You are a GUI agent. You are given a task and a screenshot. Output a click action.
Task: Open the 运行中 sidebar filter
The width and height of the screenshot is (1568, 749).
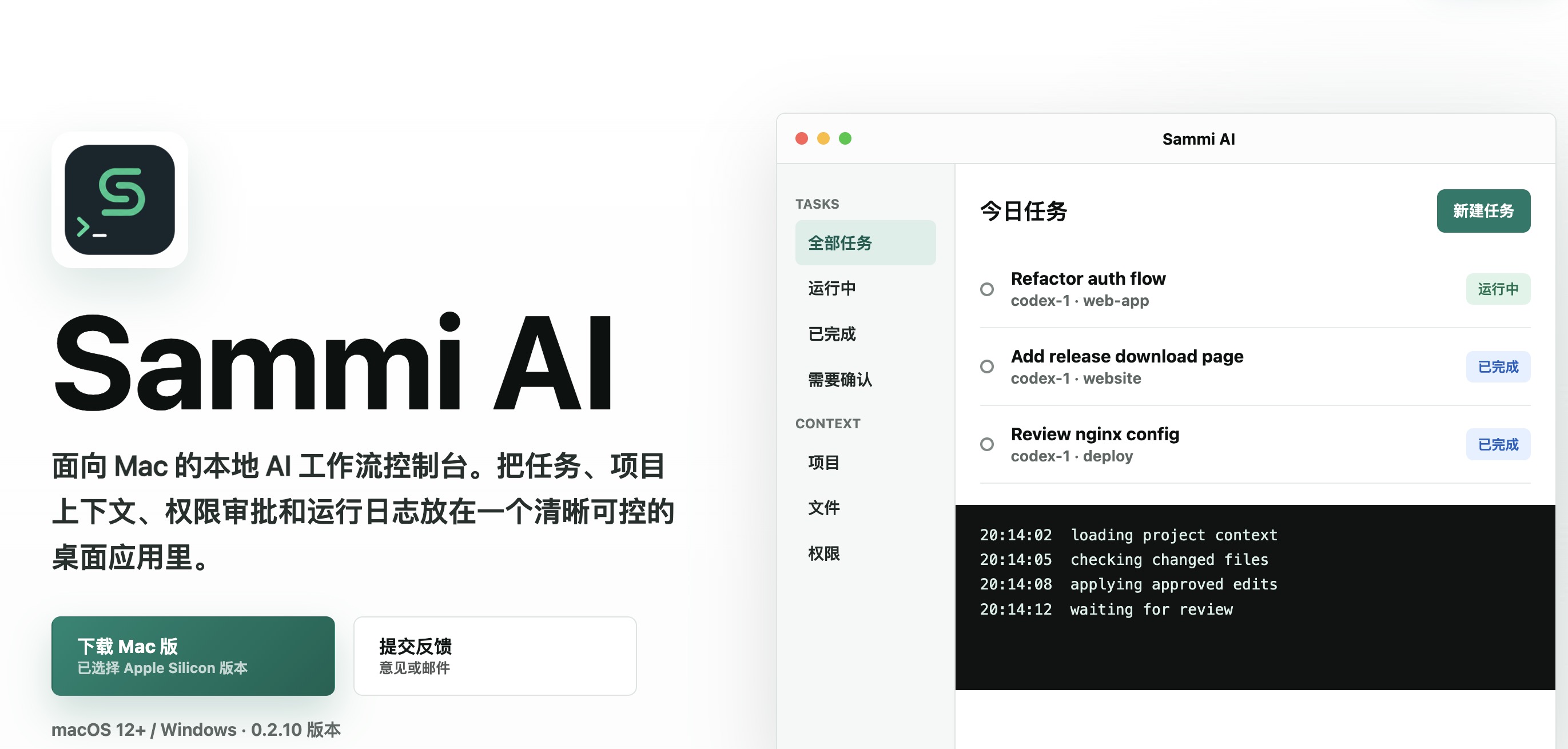pyautogui.click(x=865, y=288)
